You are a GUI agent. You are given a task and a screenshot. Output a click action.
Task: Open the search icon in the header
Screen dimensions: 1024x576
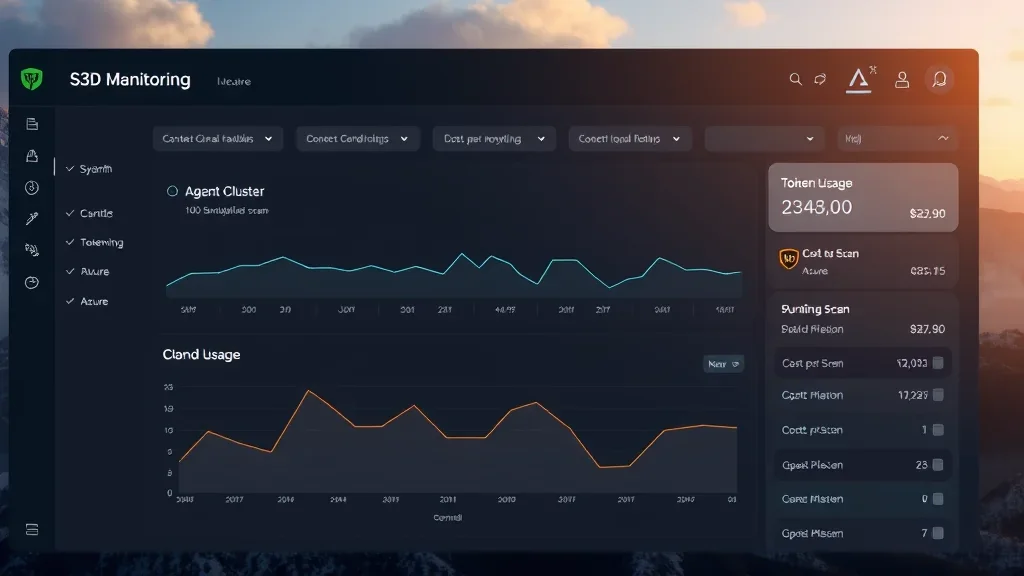(x=795, y=78)
